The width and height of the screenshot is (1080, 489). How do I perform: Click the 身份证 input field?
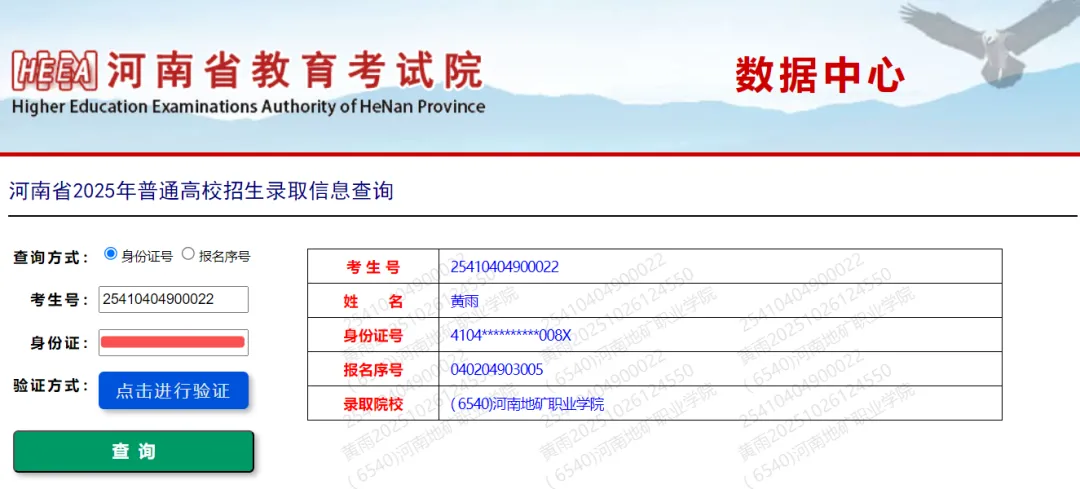[174, 342]
